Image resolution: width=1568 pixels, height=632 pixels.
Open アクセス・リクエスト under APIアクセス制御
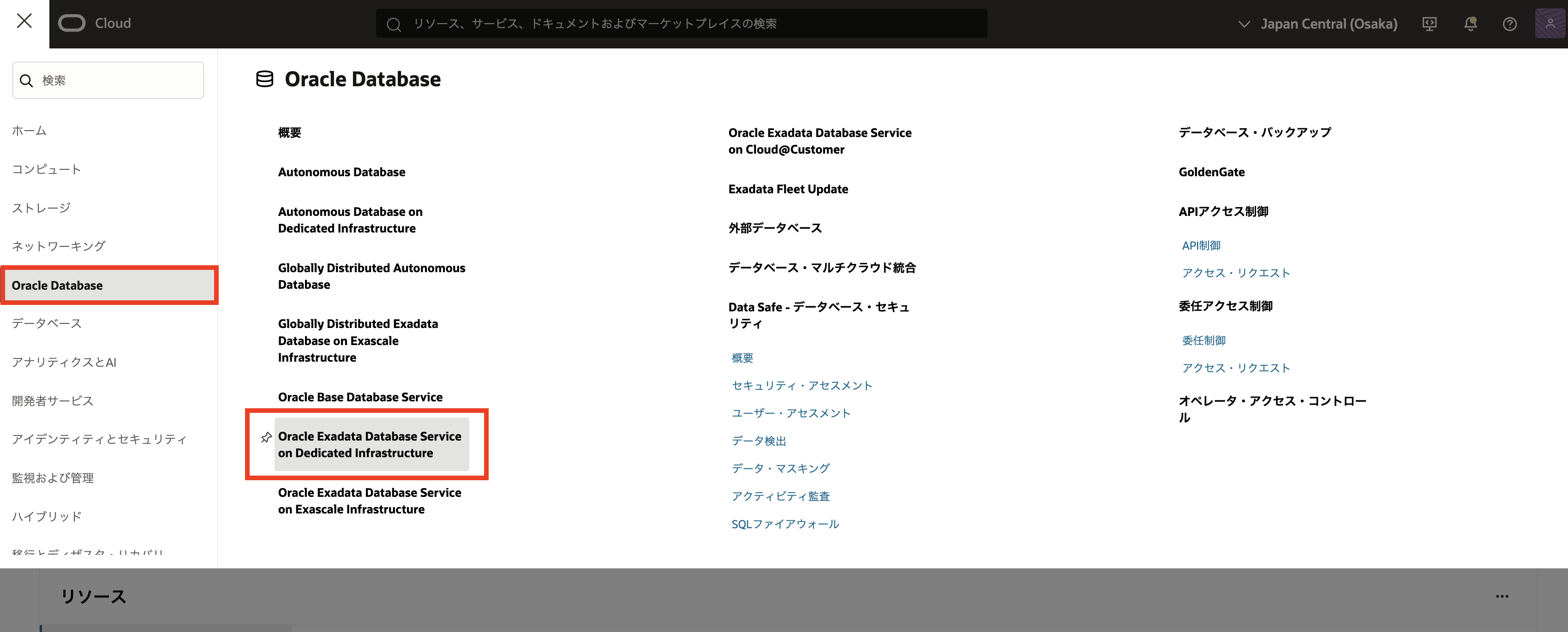pos(1236,273)
